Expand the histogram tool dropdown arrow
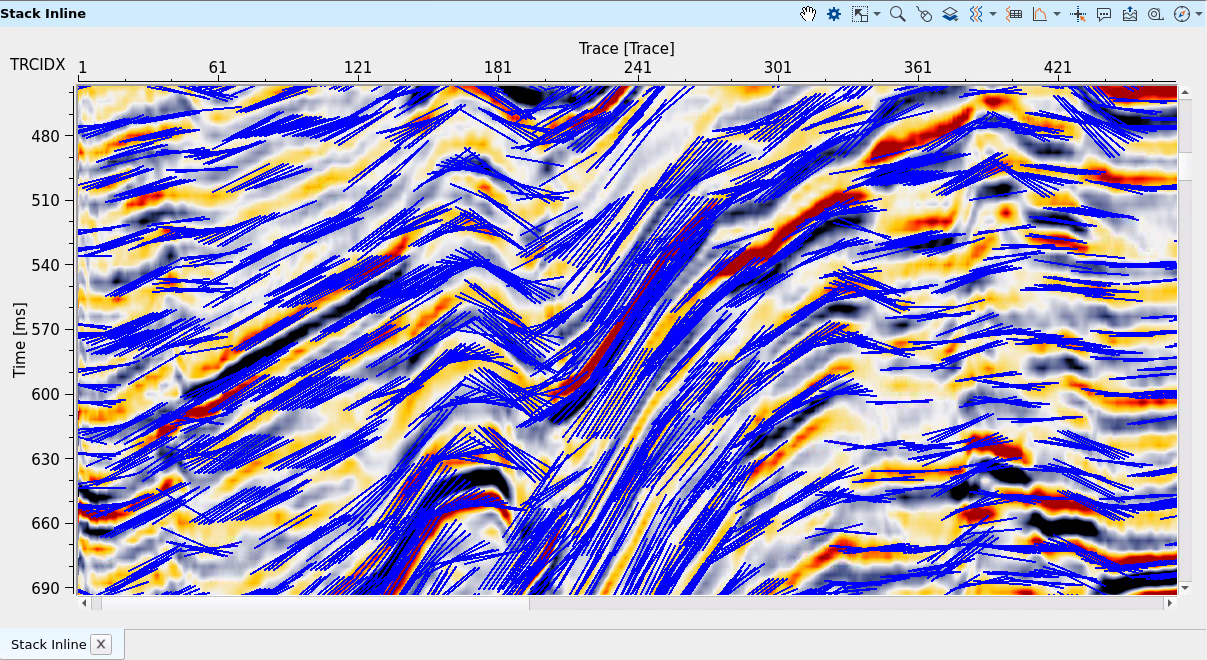Image resolution: width=1207 pixels, height=660 pixels. [1055, 14]
